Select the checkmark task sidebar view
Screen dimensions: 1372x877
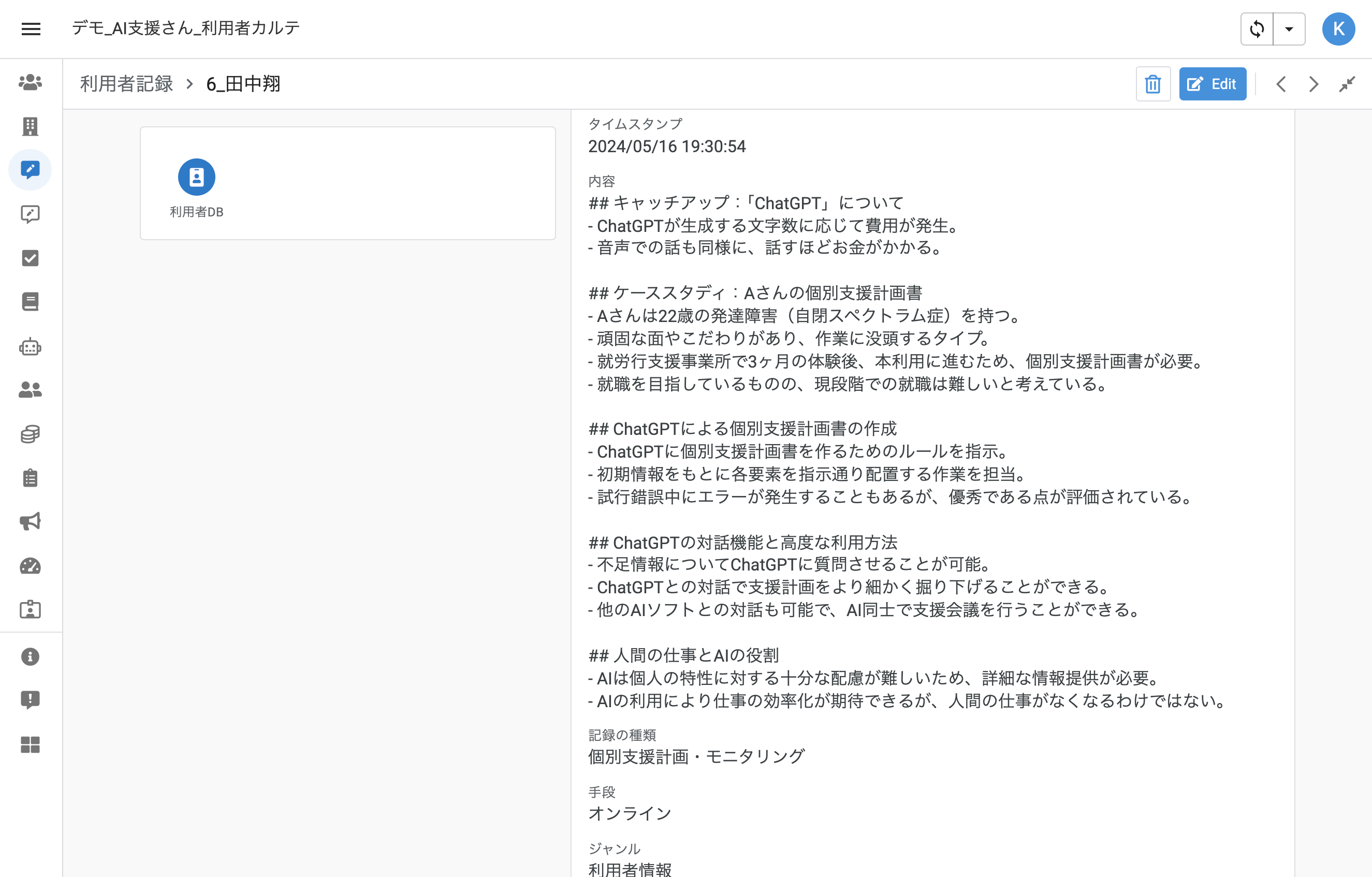click(x=30, y=258)
